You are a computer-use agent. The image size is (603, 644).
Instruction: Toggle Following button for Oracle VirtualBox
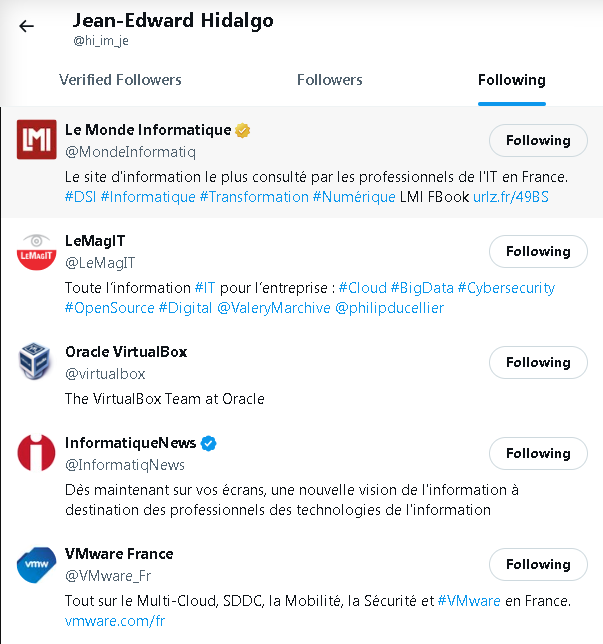538,362
